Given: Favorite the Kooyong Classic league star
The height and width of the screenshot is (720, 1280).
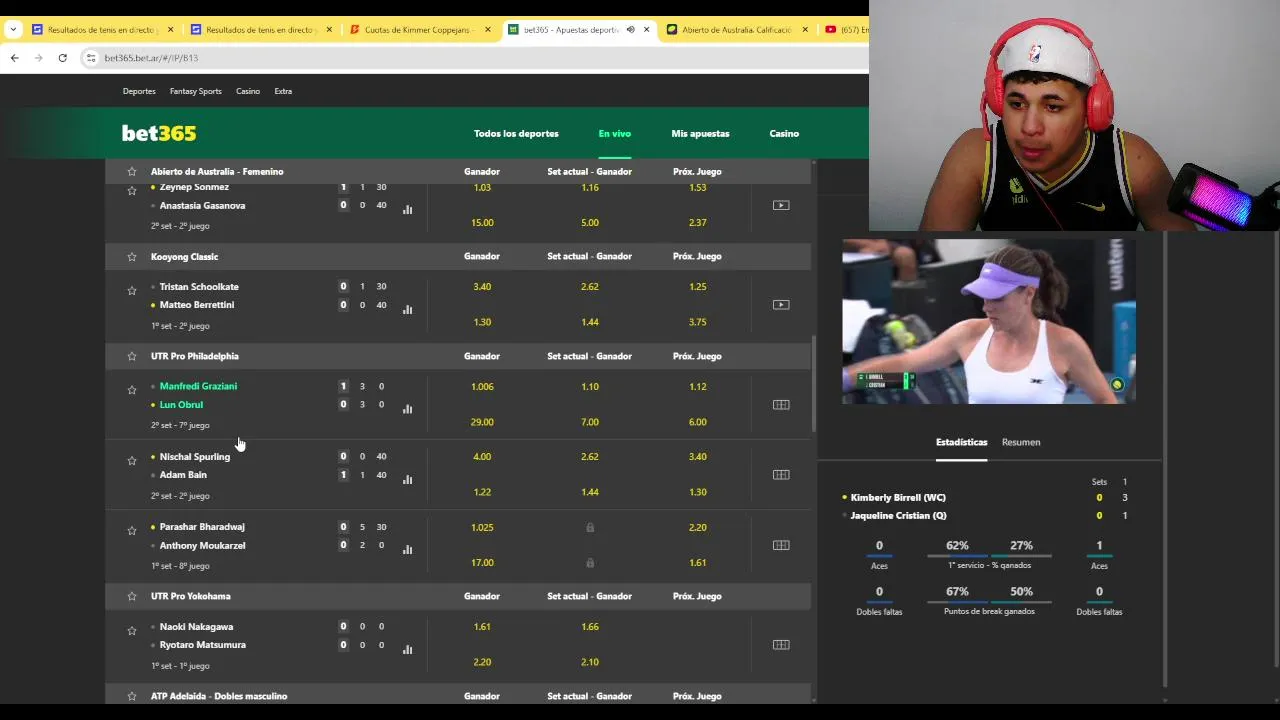Looking at the screenshot, I should pos(131,257).
